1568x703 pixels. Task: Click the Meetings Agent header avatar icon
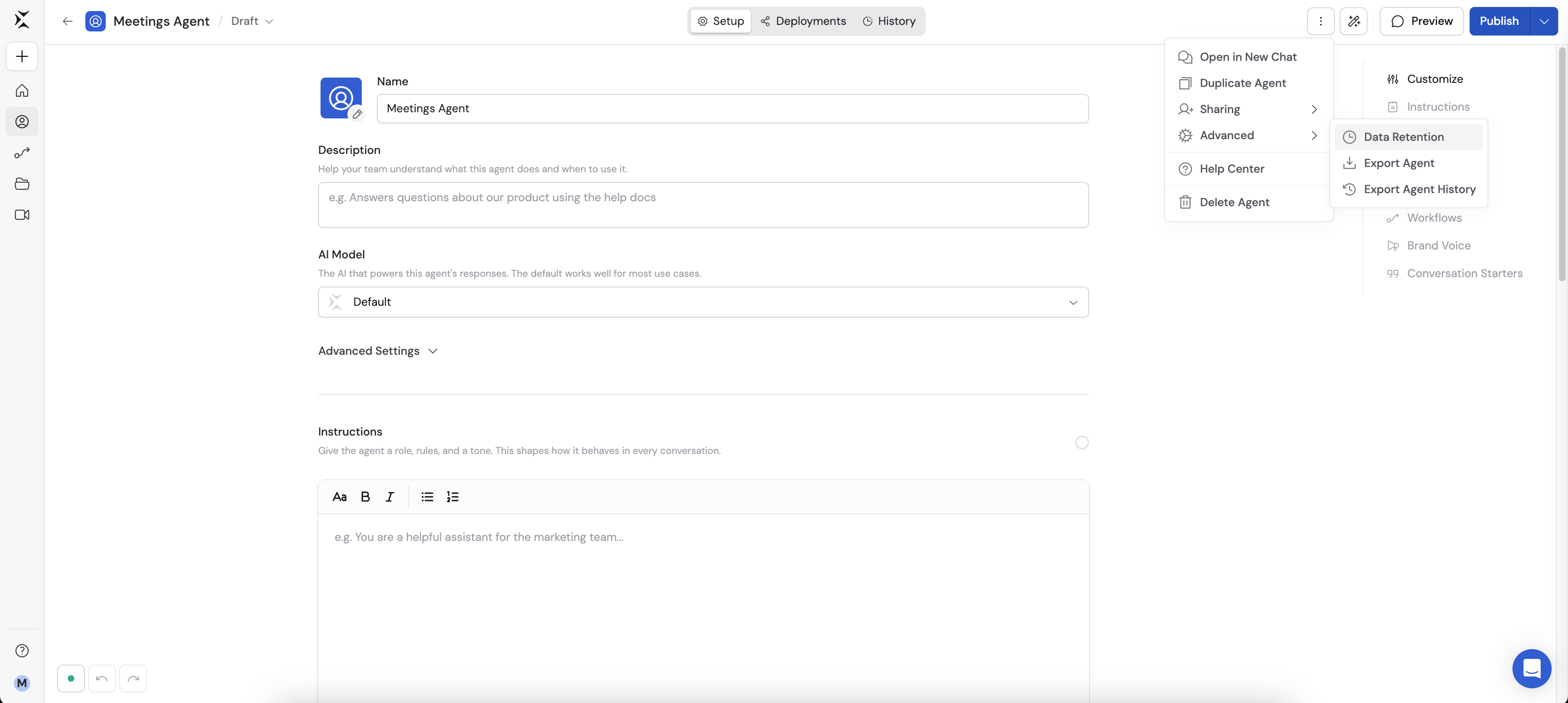tap(96, 21)
